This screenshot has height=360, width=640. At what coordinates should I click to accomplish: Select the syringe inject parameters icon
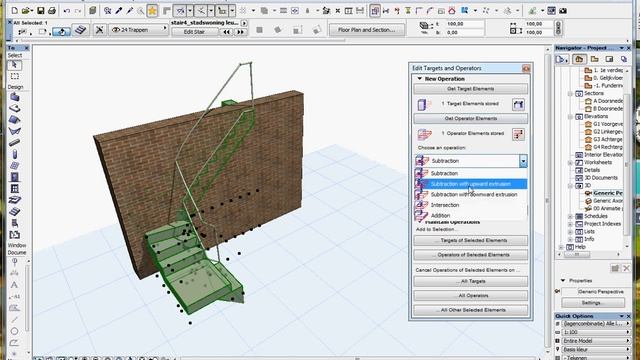130,11
